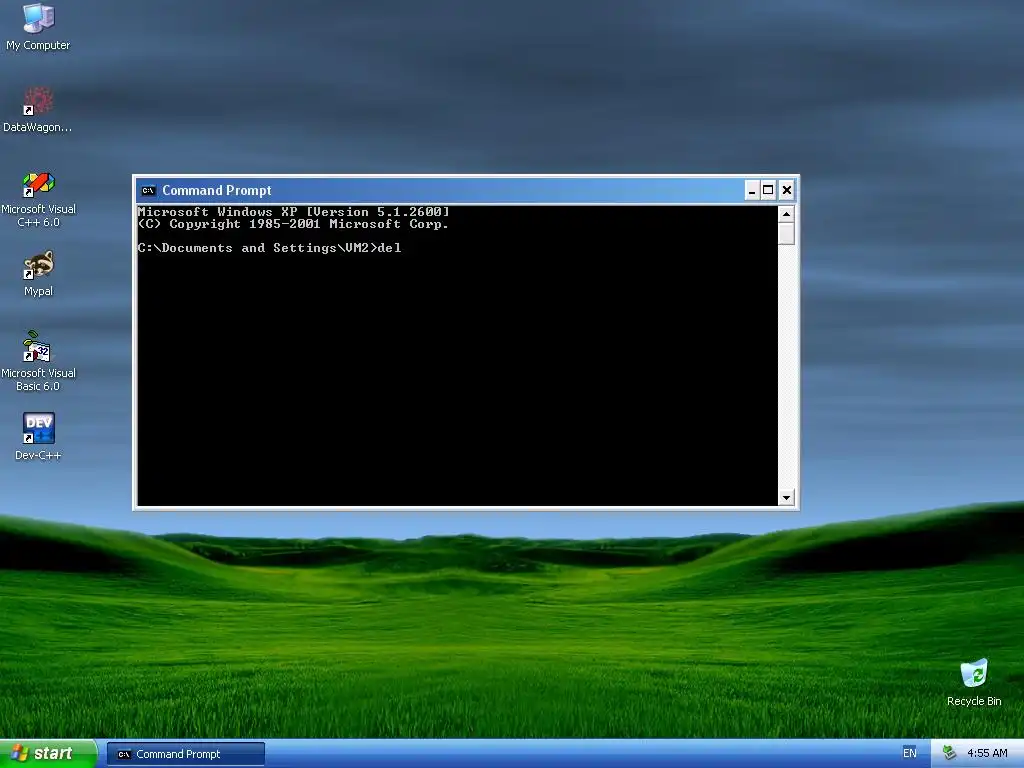Click the console scroll up arrow
This screenshot has height=768, width=1024.
(786, 214)
